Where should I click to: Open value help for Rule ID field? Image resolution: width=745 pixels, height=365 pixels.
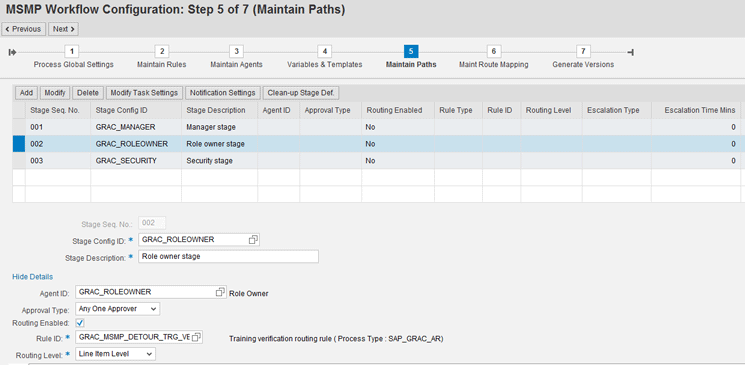[x=196, y=337]
